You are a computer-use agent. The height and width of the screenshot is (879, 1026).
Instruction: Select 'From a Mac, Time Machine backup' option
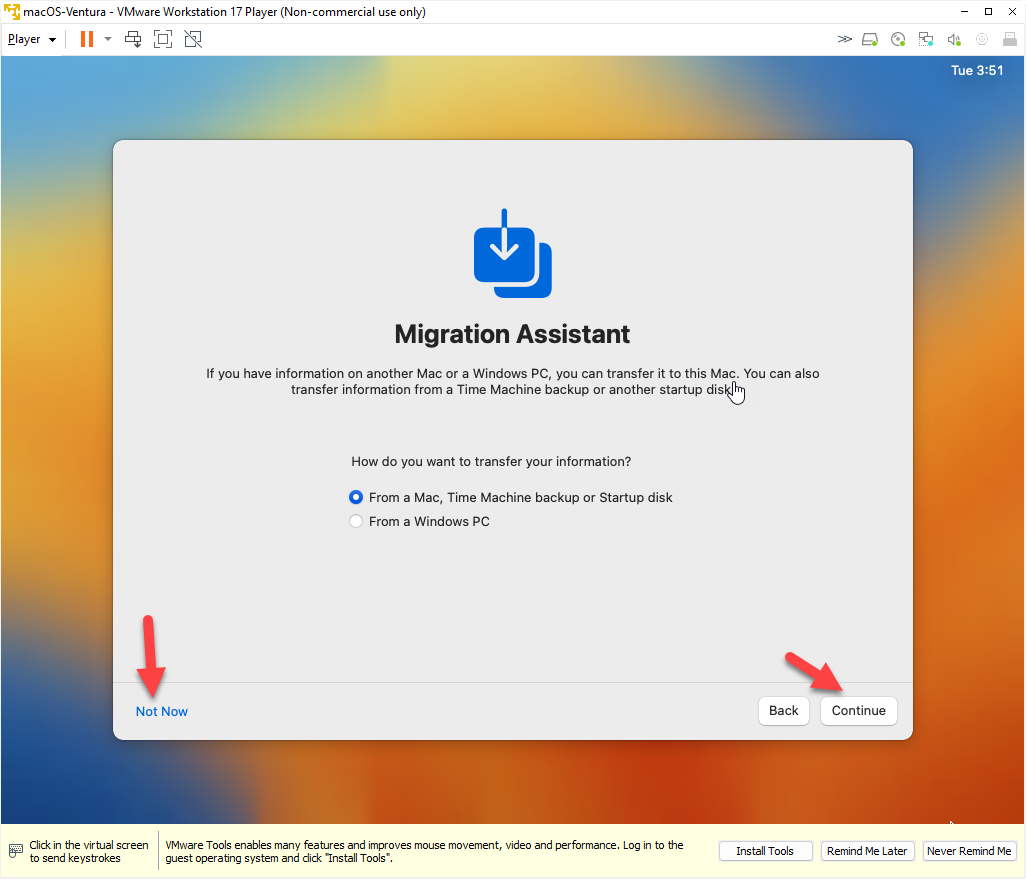[356, 497]
